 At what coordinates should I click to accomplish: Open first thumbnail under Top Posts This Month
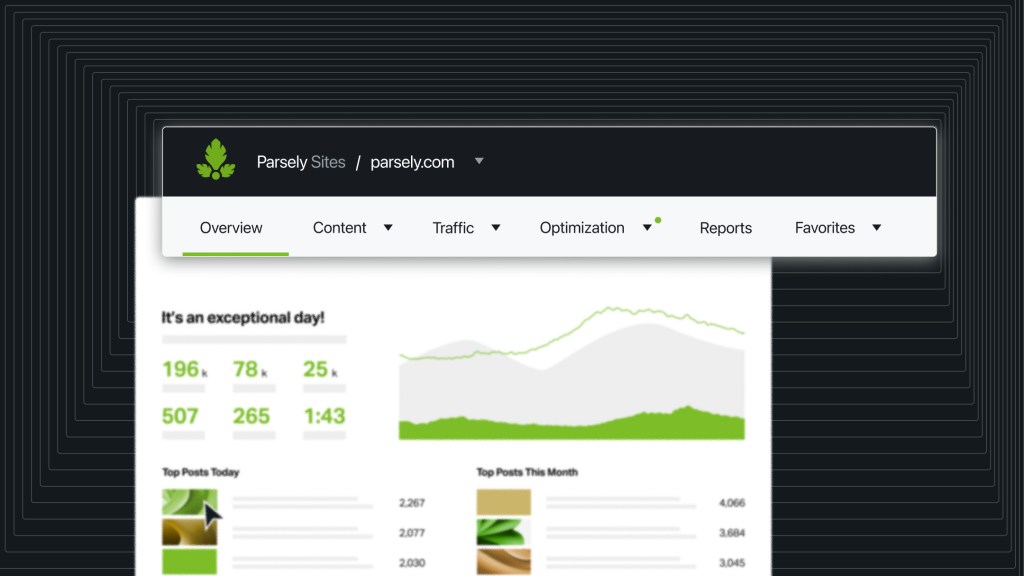coord(503,502)
